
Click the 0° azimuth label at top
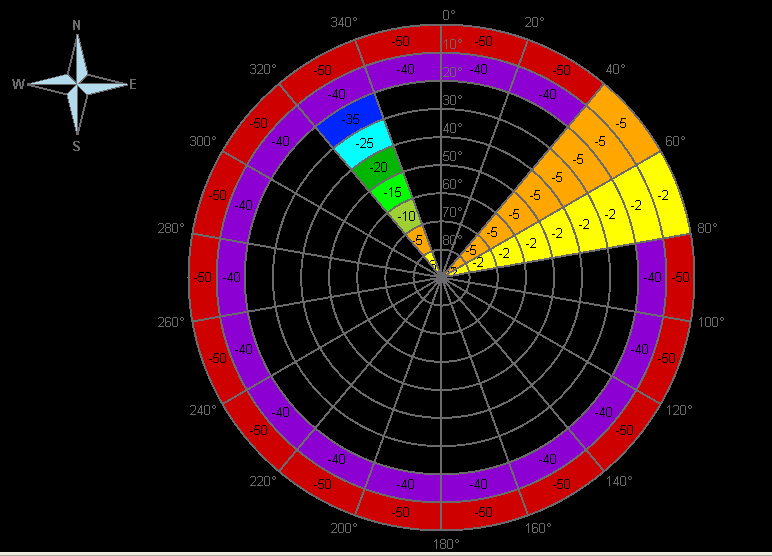448,15
